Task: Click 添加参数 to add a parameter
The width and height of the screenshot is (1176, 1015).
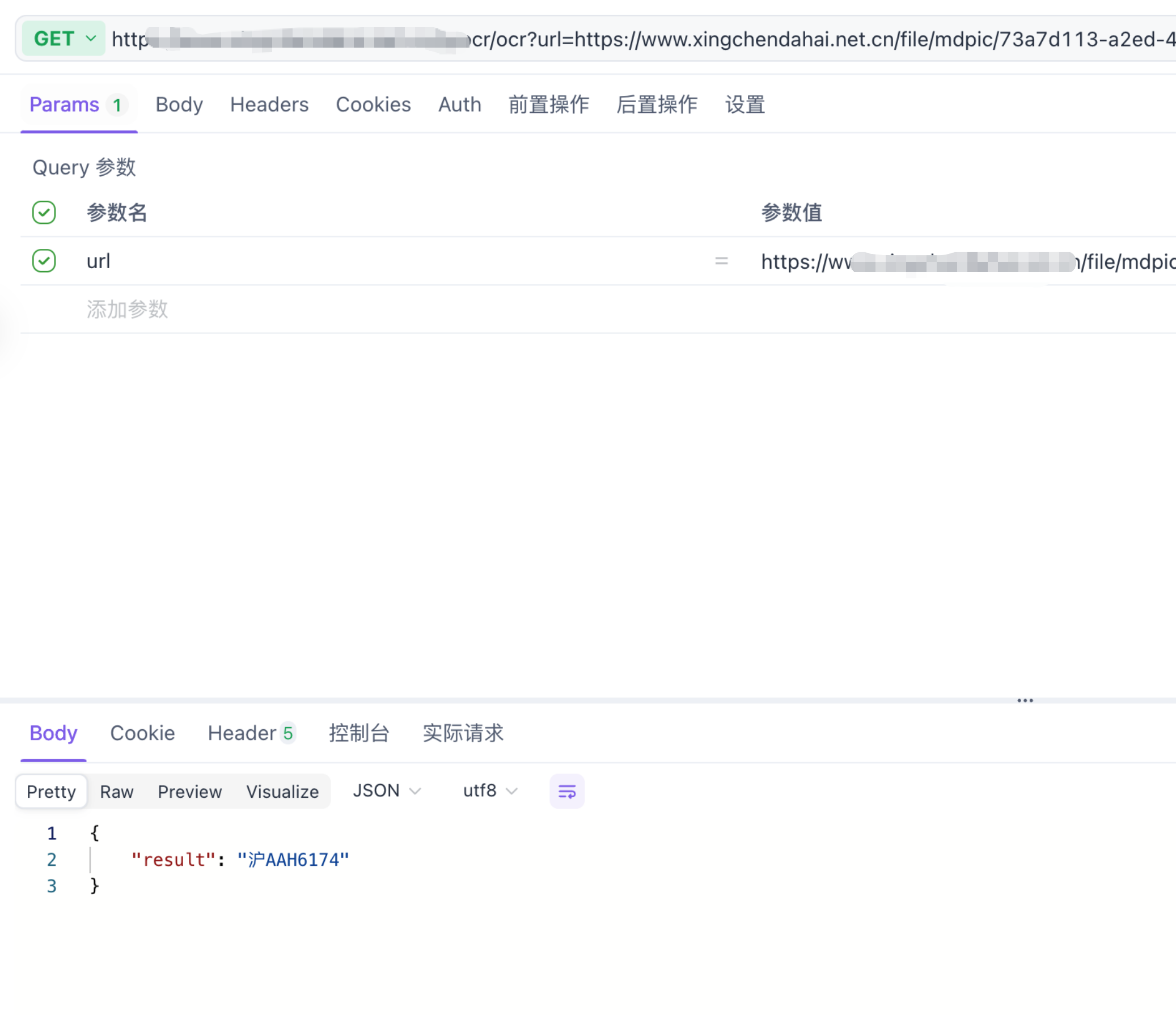Action: coord(126,310)
